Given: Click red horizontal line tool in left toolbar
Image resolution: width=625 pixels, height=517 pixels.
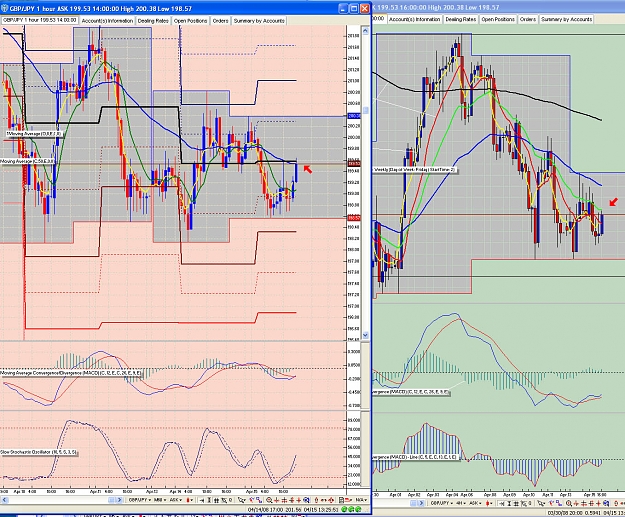Looking at the screenshot, I should [x=276, y=500].
